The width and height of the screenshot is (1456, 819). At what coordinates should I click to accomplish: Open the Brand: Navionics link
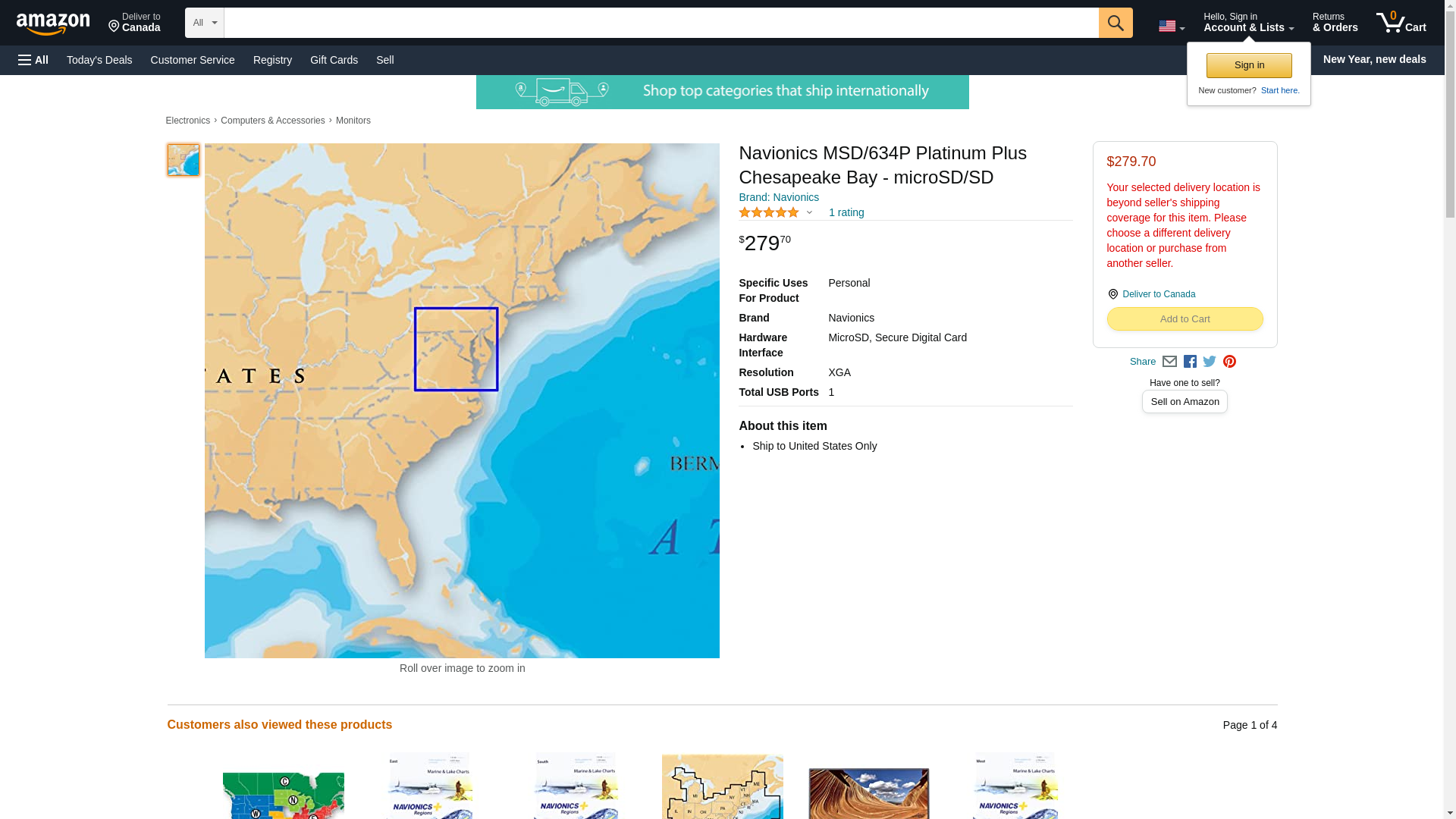click(778, 197)
